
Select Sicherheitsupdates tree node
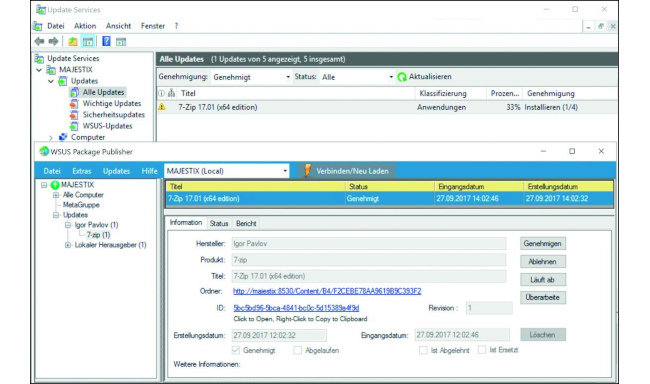113,114
